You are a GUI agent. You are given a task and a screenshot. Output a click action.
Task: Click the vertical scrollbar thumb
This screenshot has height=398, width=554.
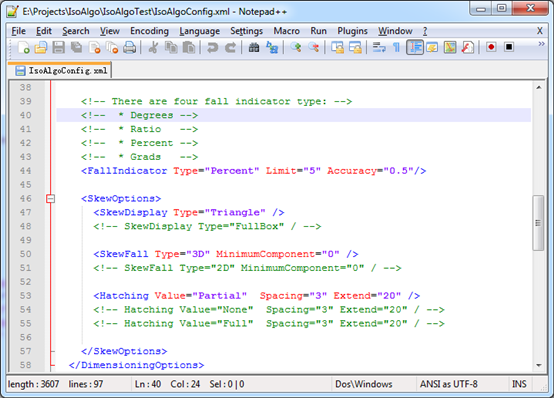pyautogui.click(x=538, y=223)
